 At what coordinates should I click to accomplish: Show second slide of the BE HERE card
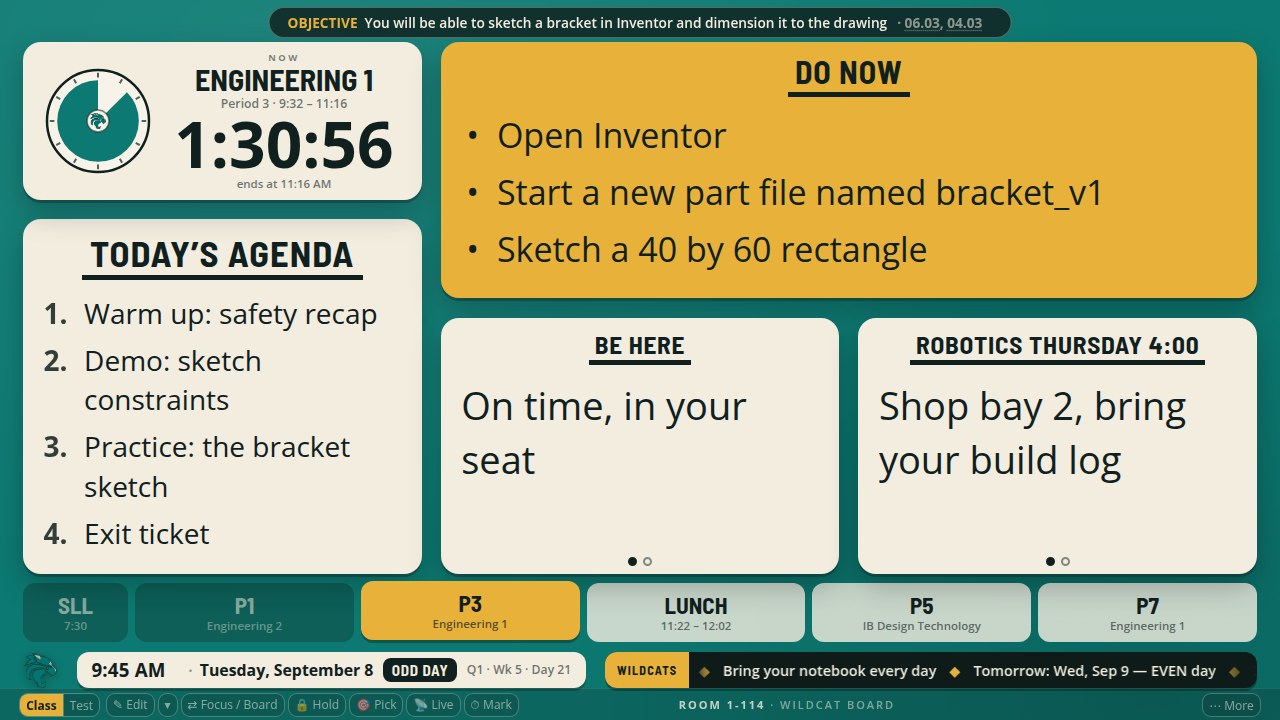pos(647,561)
